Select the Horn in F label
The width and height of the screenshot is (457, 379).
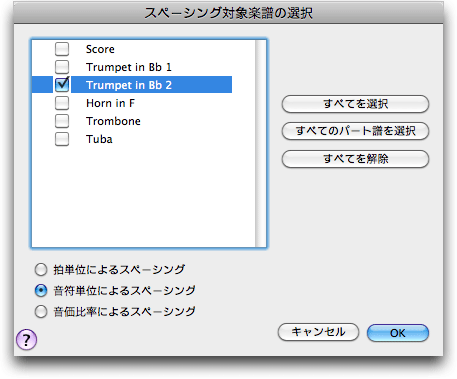(110, 103)
